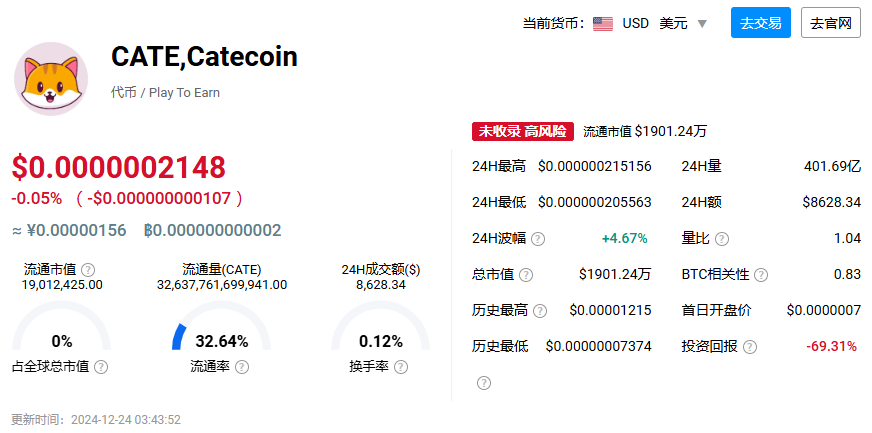
Task: Open help icon beside 流通市值
Action: tap(88, 270)
